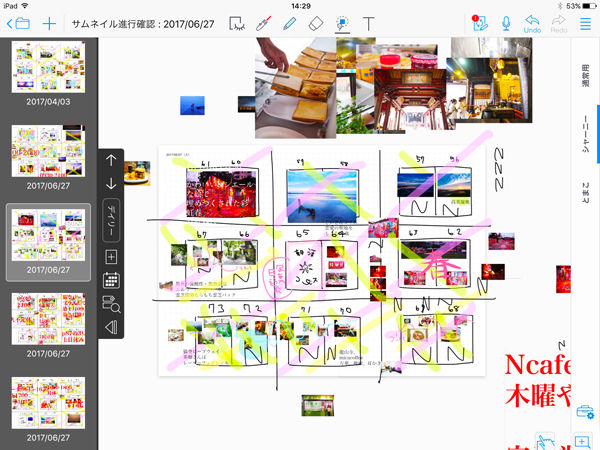Select the green storefront photo below layout
This screenshot has height=450, width=600.
point(318,406)
